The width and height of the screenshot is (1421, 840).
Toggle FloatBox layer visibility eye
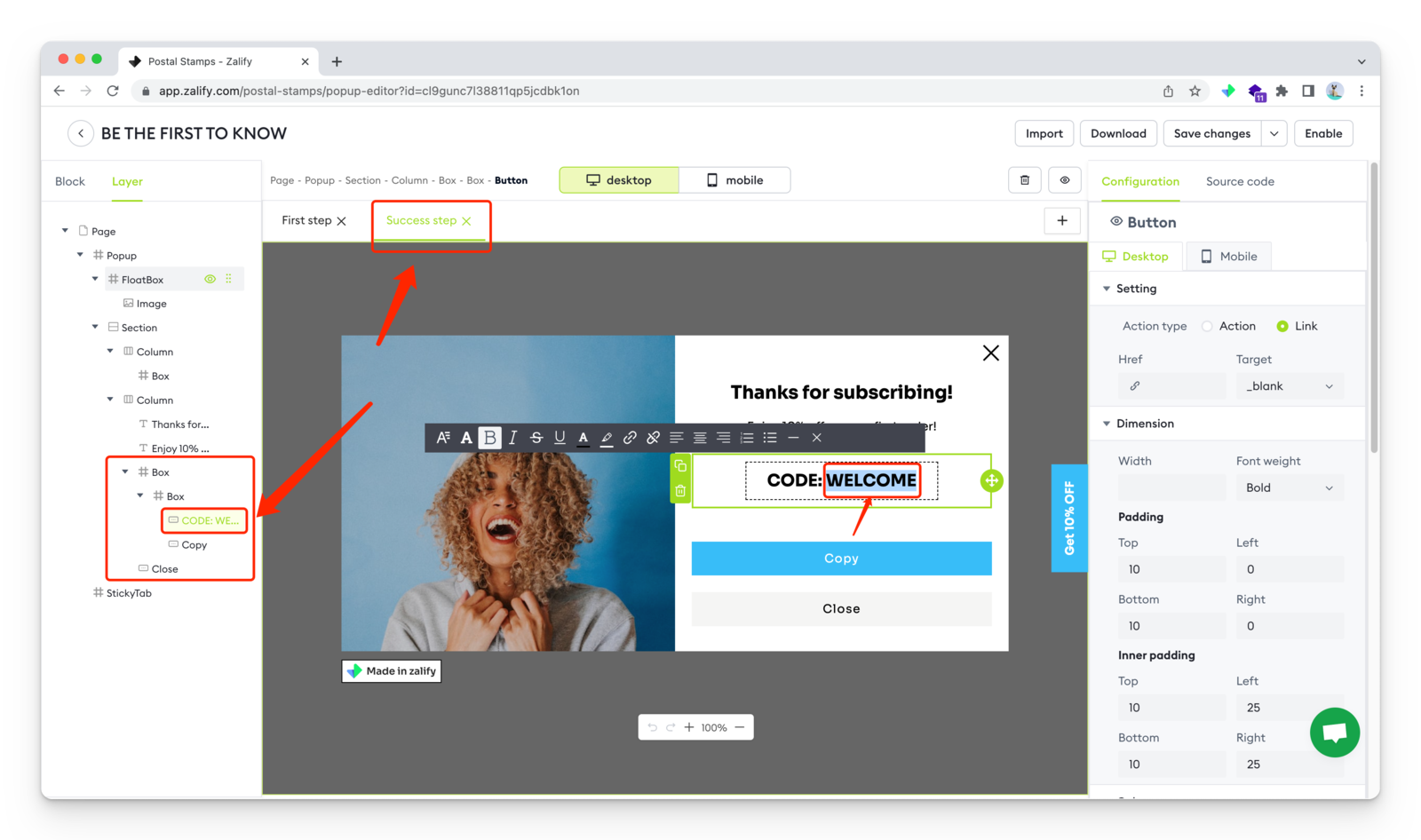(210, 280)
